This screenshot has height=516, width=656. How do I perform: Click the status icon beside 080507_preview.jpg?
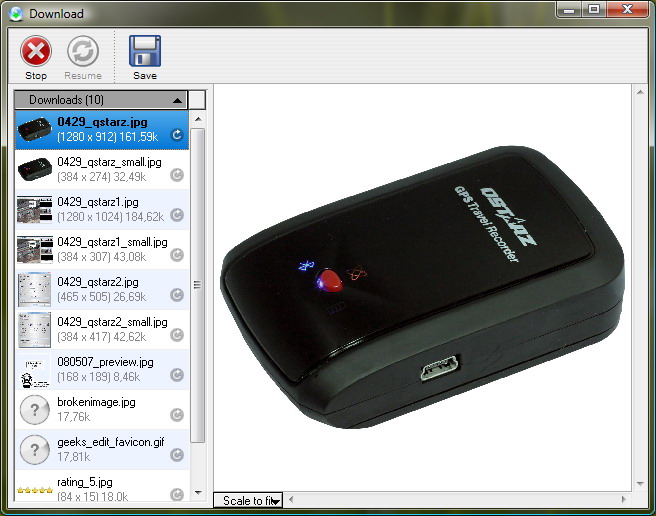click(x=177, y=374)
